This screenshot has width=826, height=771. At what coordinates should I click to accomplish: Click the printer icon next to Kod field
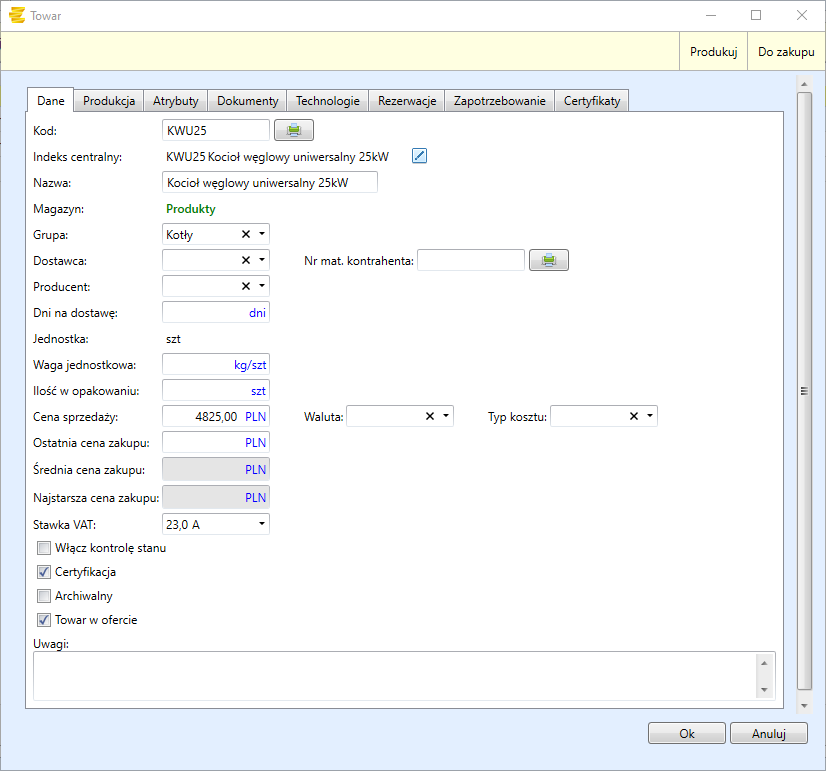click(x=293, y=130)
